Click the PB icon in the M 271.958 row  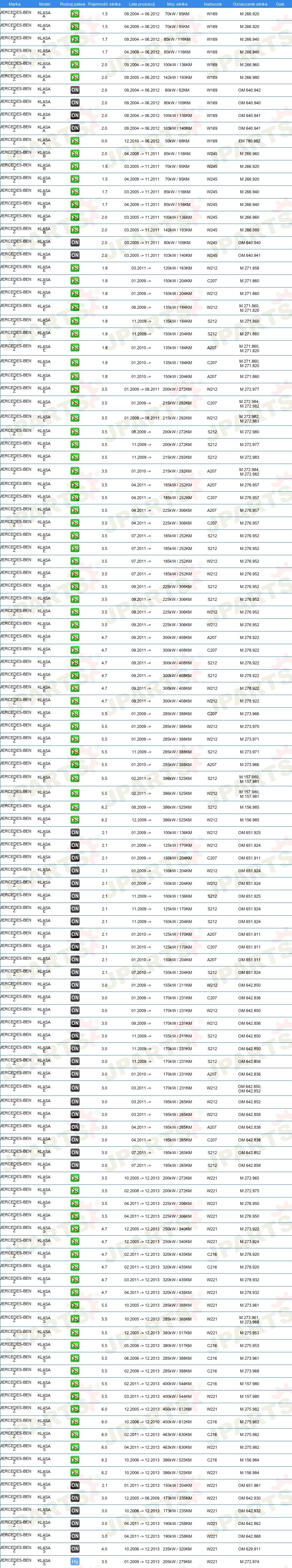[75, 268]
